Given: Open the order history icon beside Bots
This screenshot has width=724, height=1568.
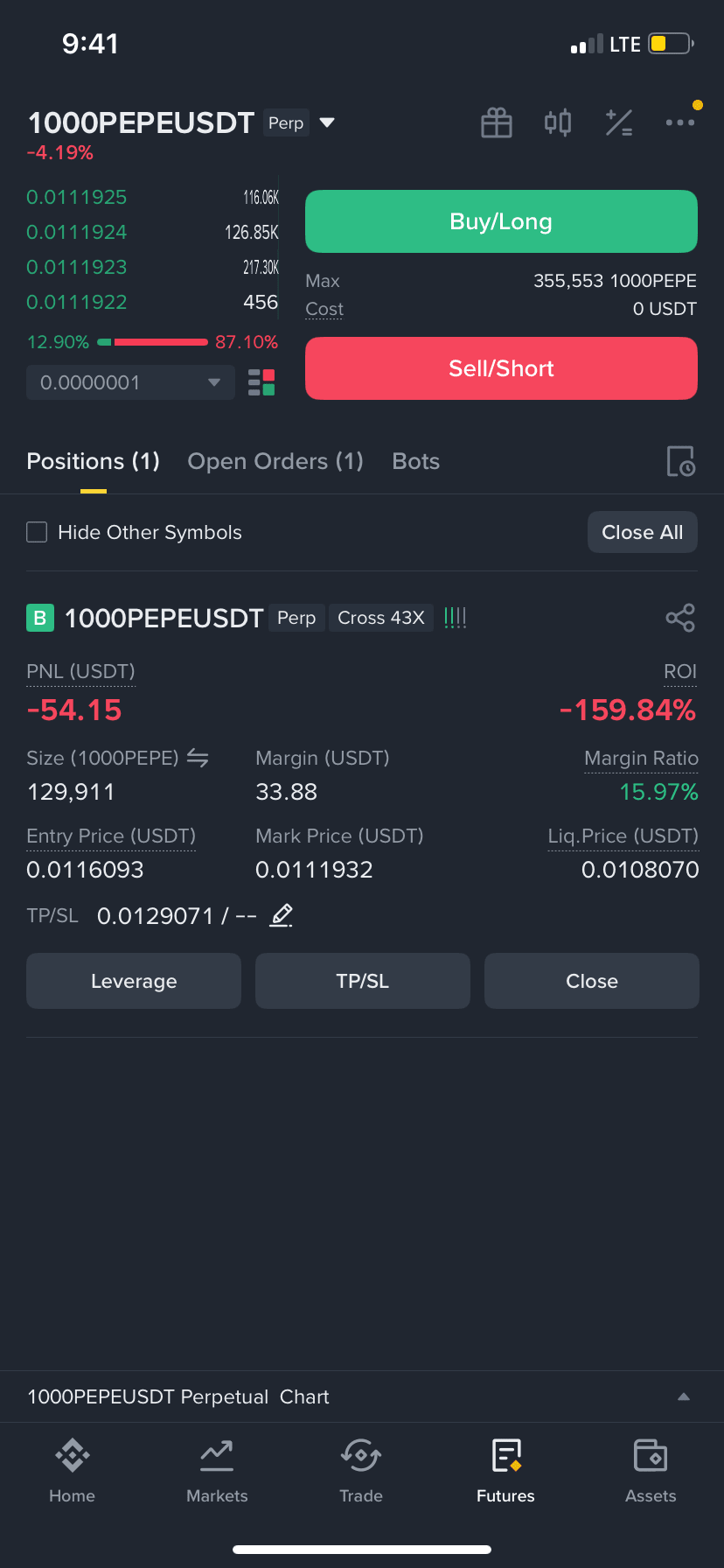Looking at the screenshot, I should pos(680,461).
